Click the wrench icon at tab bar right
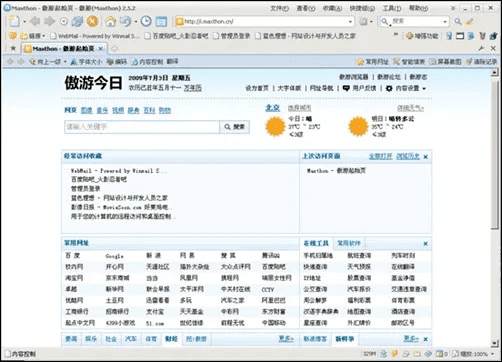This screenshot has width=502, height=362. pos(481,49)
